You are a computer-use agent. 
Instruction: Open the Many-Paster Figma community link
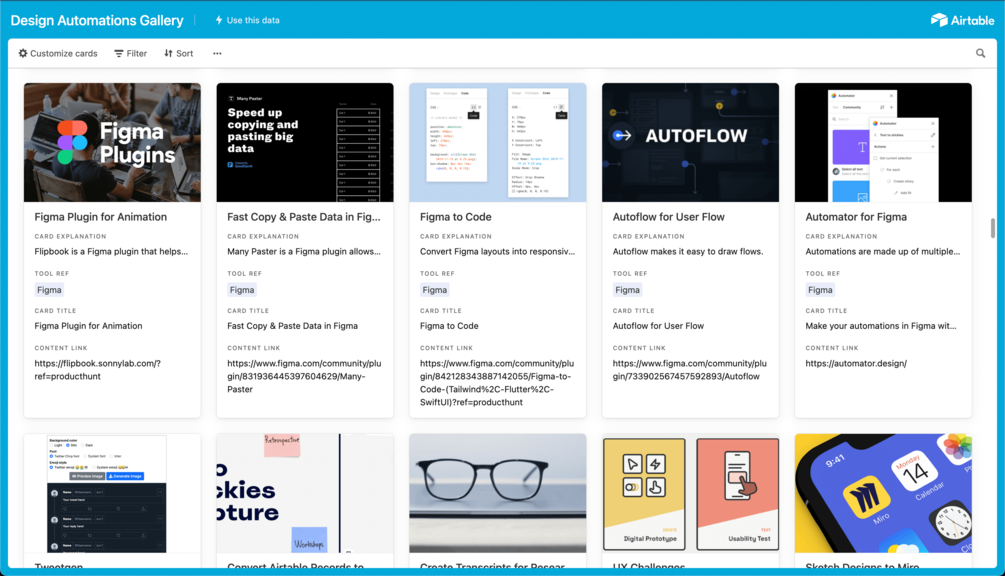click(304, 376)
